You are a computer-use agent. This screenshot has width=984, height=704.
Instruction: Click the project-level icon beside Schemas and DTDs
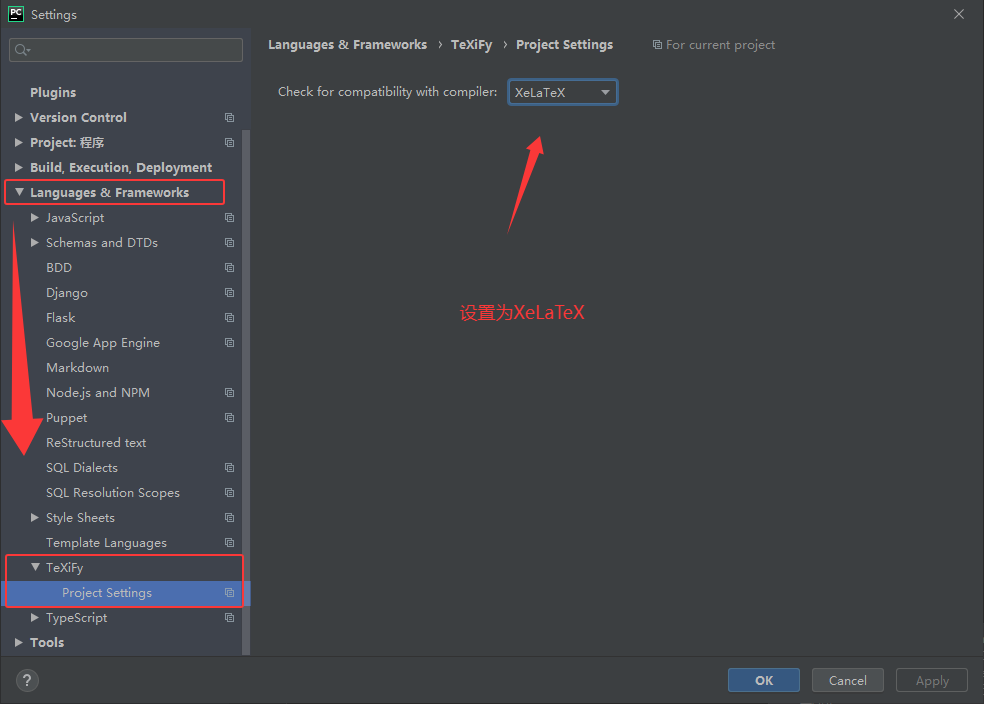coord(230,243)
